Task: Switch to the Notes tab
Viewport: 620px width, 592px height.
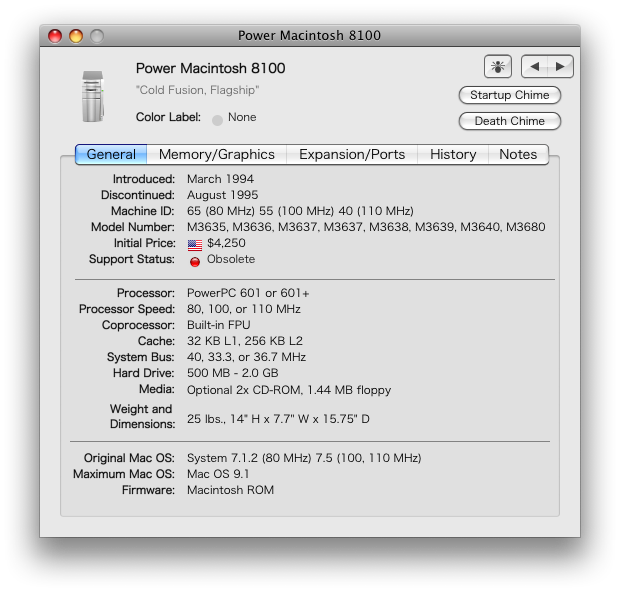Action: (518, 154)
